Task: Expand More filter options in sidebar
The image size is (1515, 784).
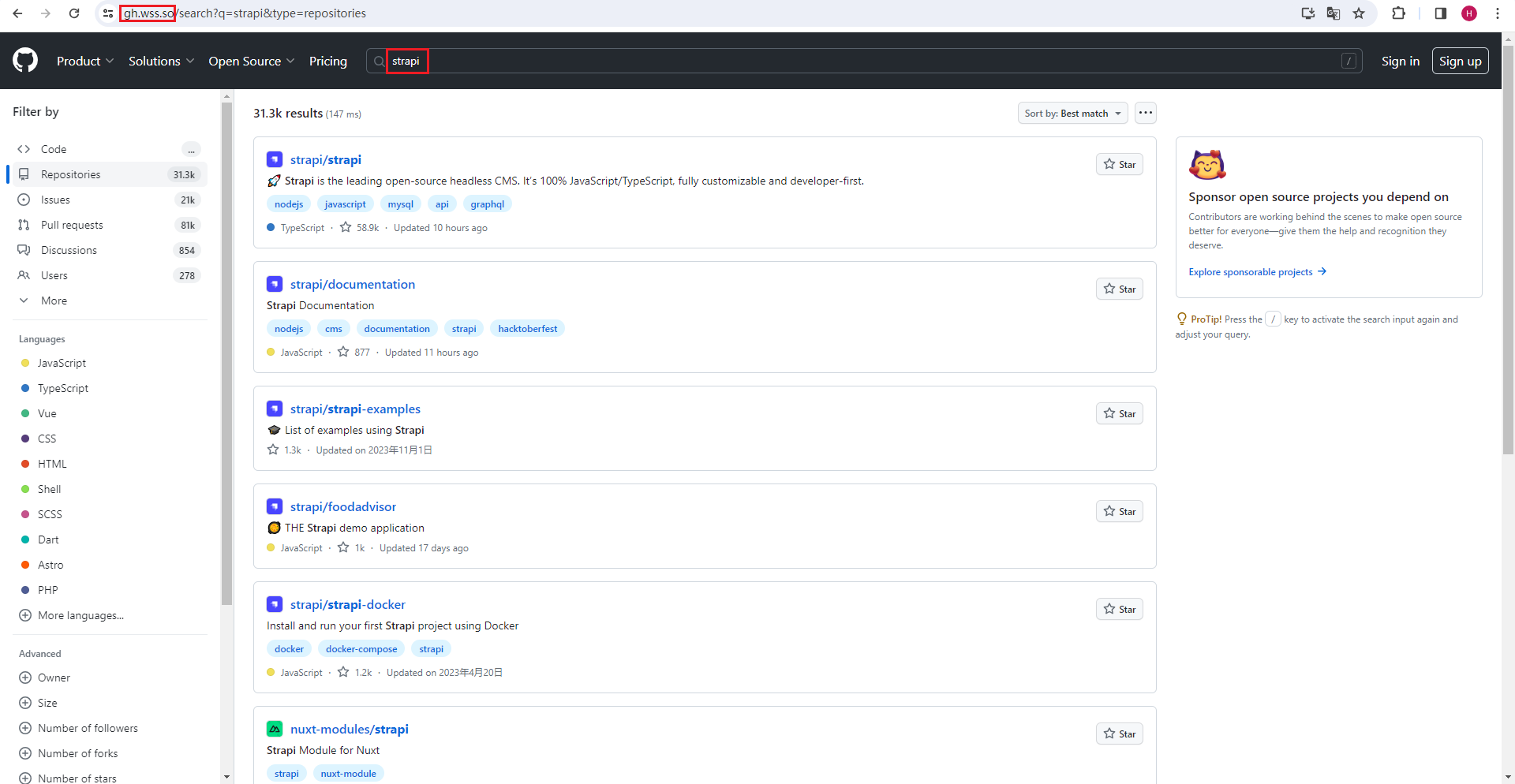Action: [54, 301]
